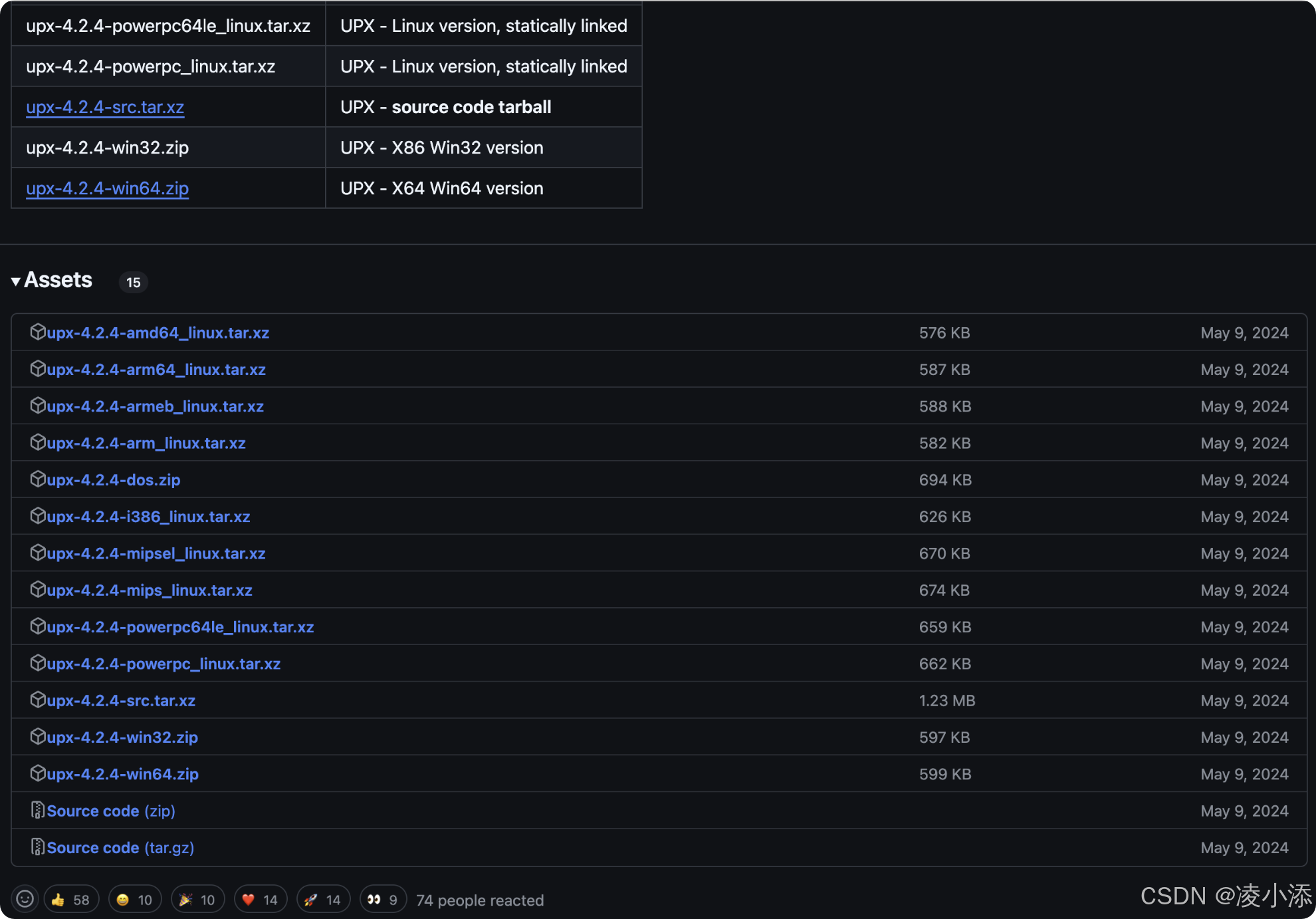Toggle the heart reaction with 14

(260, 900)
